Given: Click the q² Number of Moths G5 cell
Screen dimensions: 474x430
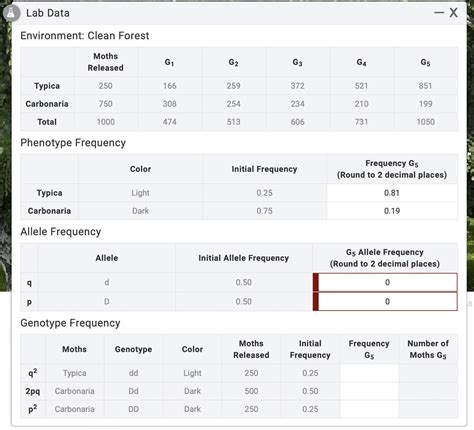Looking at the screenshot, I should [428, 373].
